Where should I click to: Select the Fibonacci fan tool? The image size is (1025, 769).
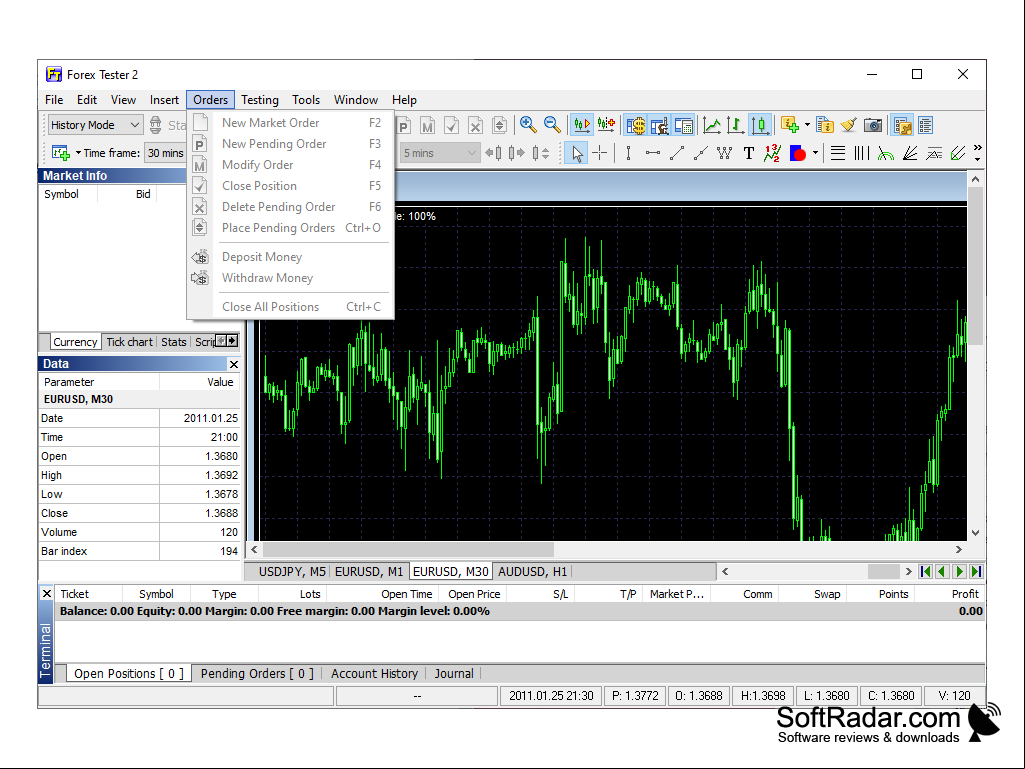click(x=909, y=154)
